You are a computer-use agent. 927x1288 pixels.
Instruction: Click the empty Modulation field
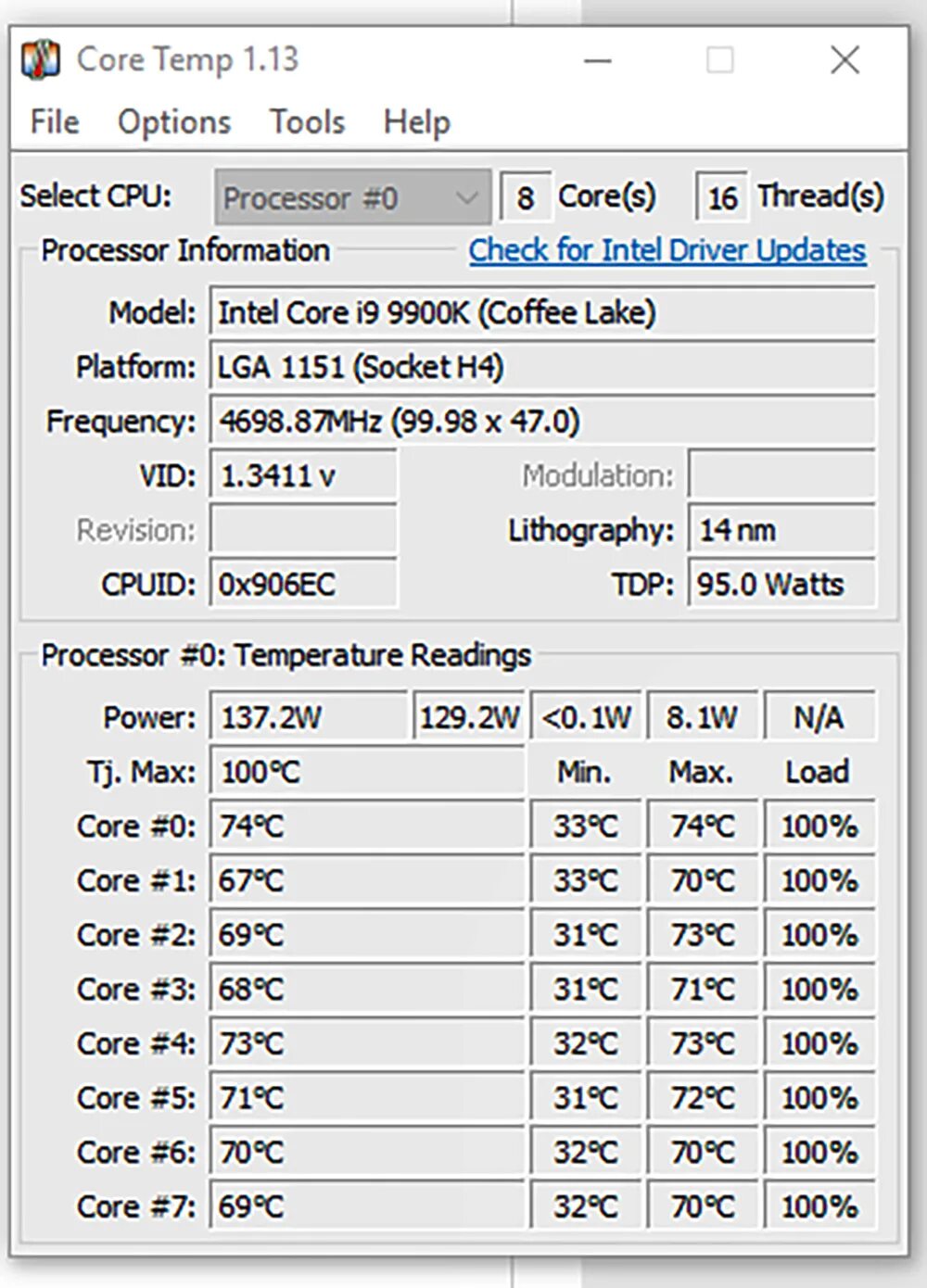tap(782, 476)
